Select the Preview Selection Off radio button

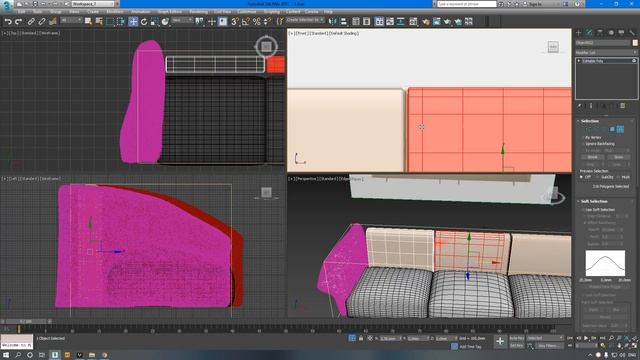(x=582, y=177)
